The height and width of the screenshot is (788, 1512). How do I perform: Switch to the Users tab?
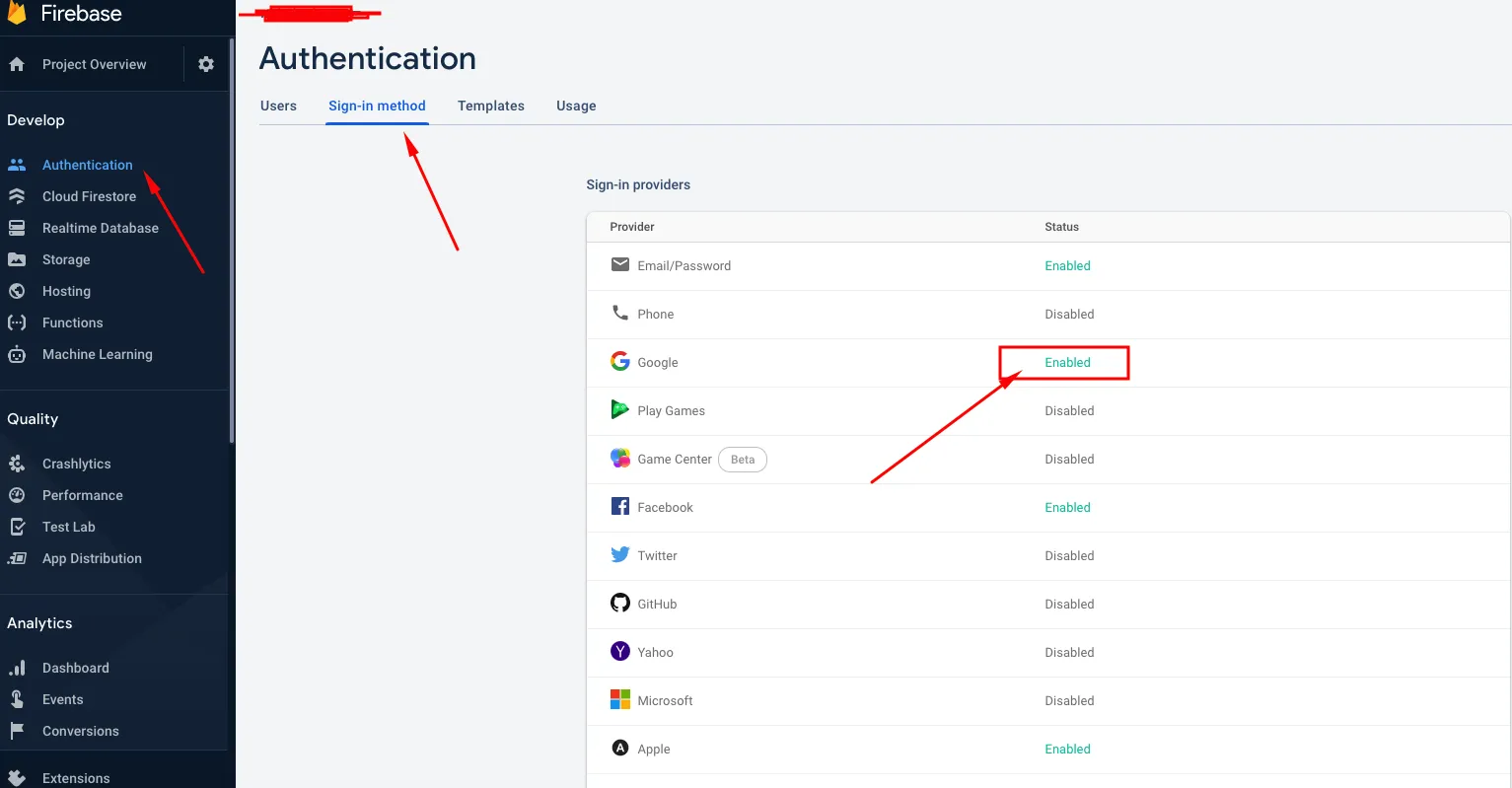(278, 106)
